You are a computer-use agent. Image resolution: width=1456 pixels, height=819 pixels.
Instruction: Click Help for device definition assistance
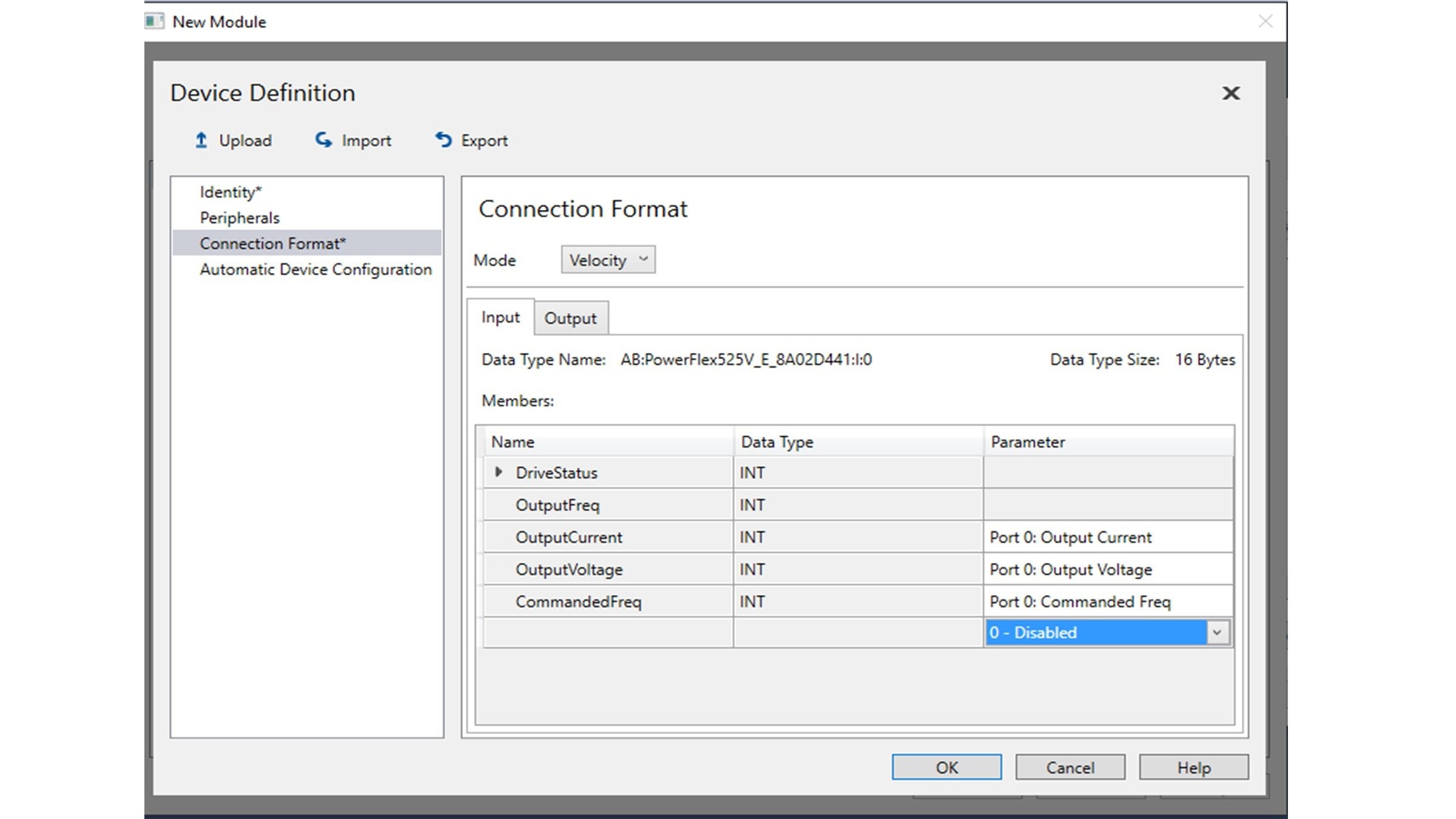coord(1193,767)
